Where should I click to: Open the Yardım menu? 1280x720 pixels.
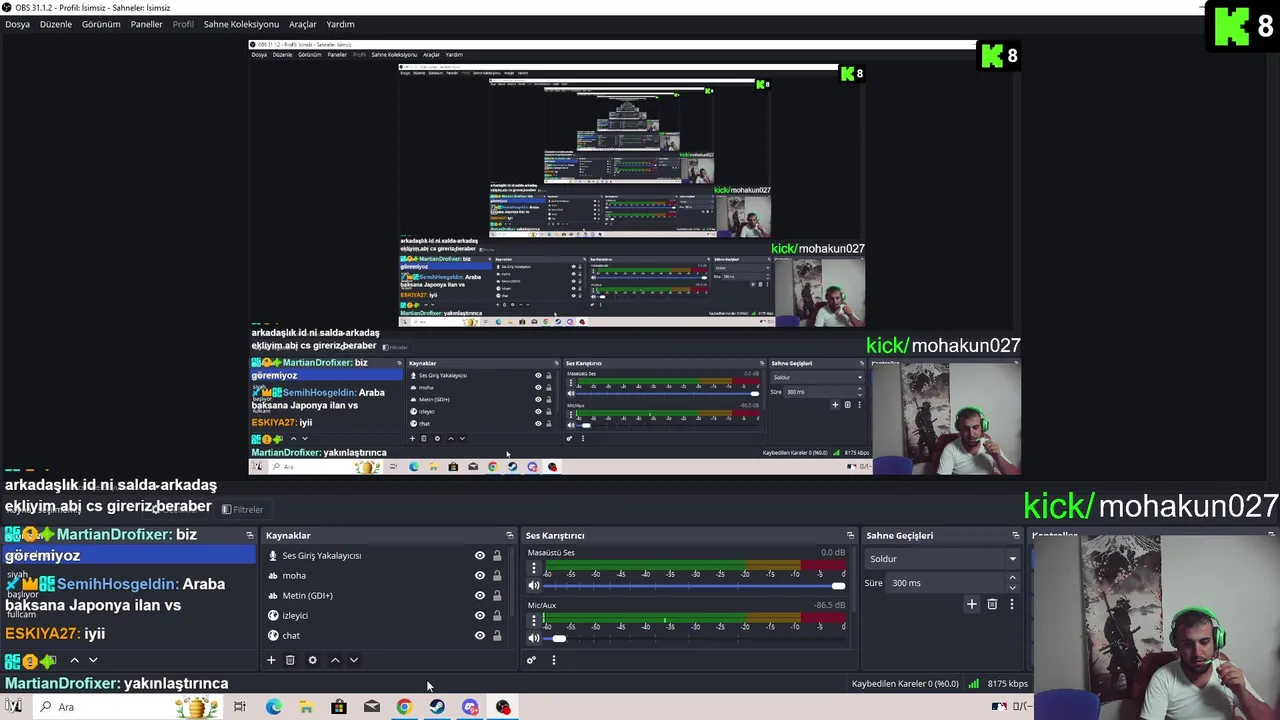click(340, 24)
